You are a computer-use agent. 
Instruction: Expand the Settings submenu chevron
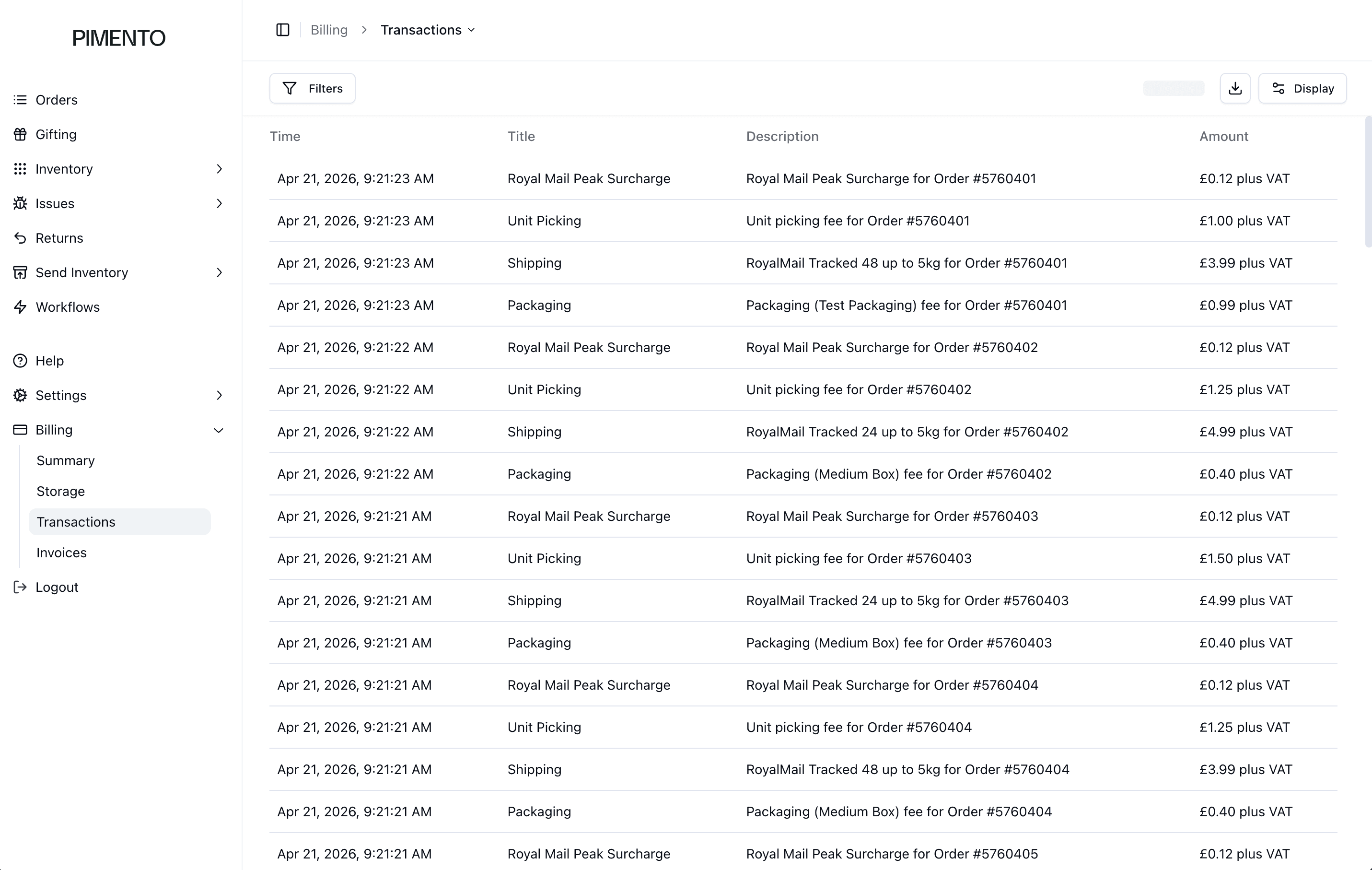[x=220, y=396]
